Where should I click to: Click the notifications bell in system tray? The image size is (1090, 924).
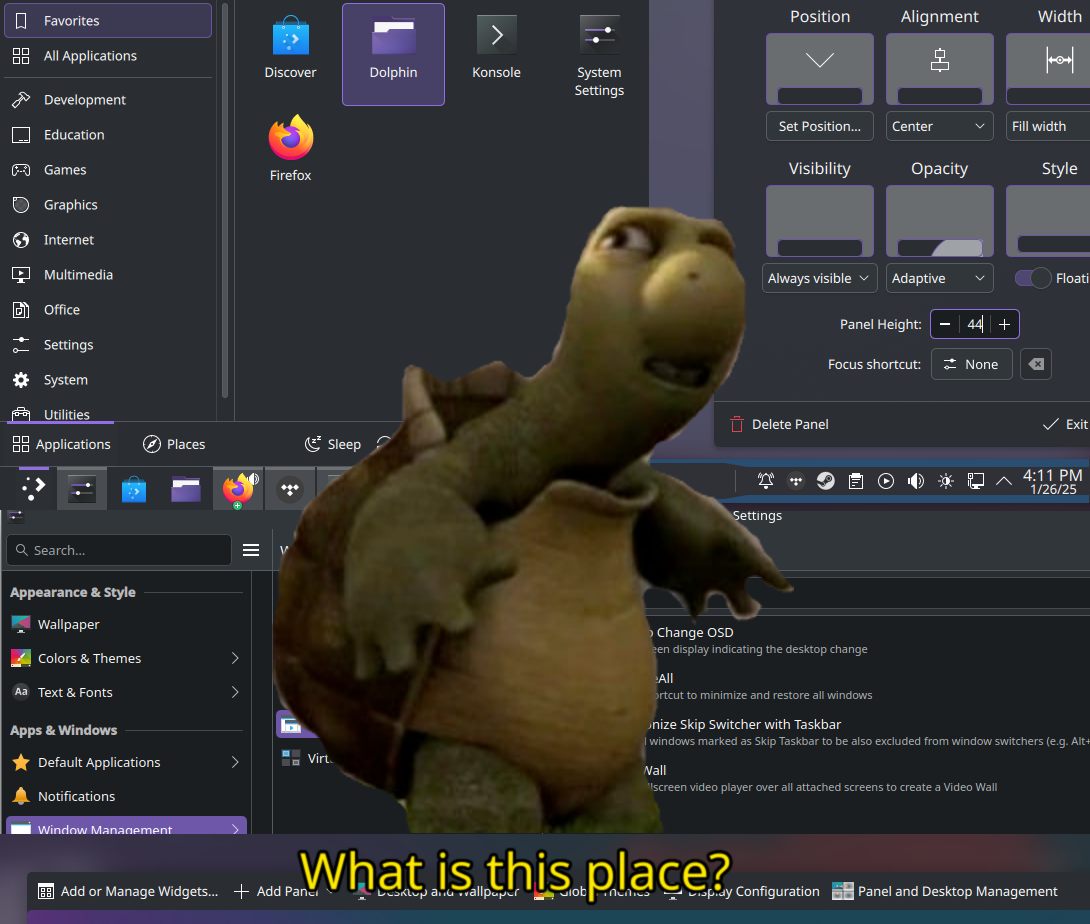click(x=765, y=481)
